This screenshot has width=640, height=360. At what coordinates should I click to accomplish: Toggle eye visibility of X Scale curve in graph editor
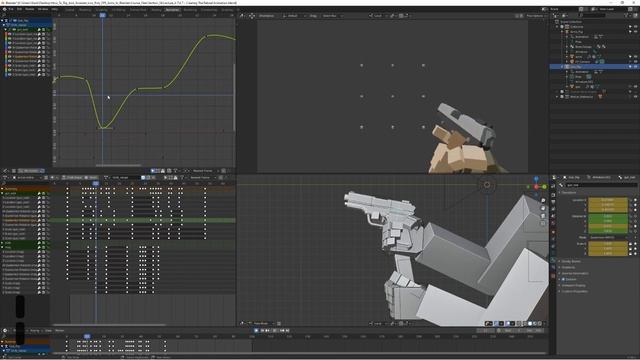[x=10, y=66]
